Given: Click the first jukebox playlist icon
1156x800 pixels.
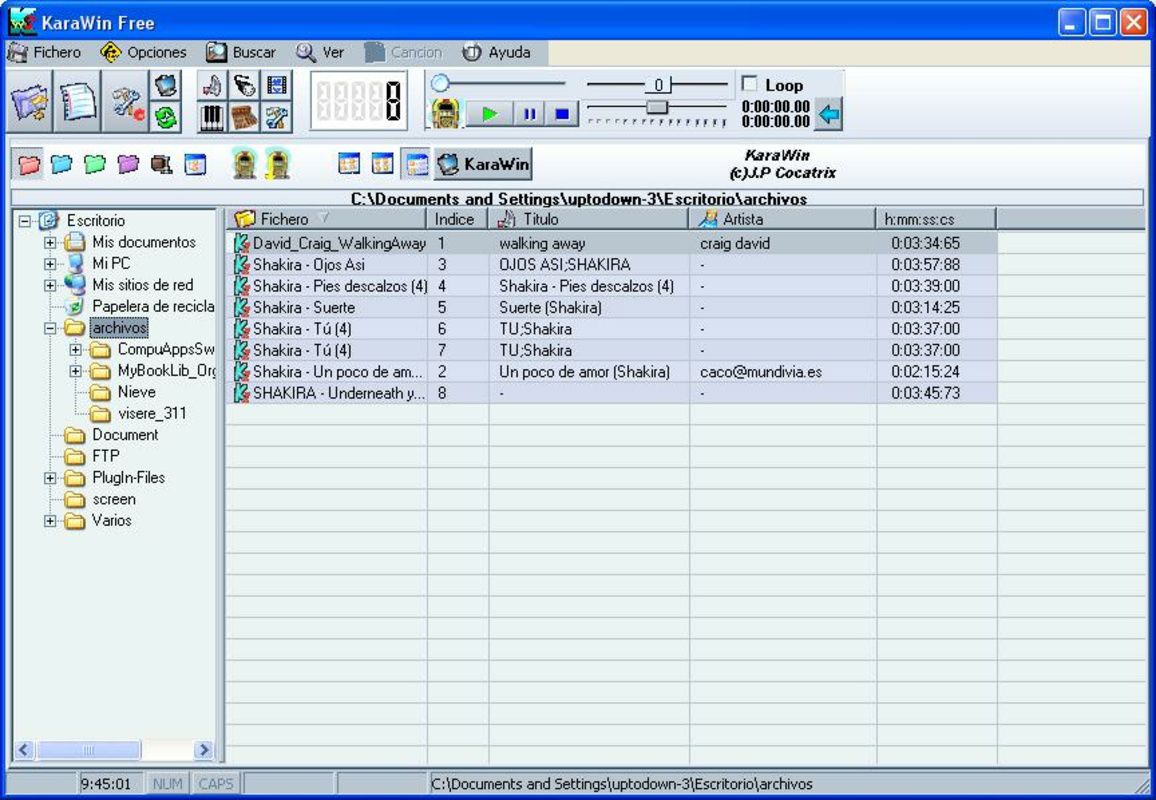Looking at the screenshot, I should [x=244, y=163].
